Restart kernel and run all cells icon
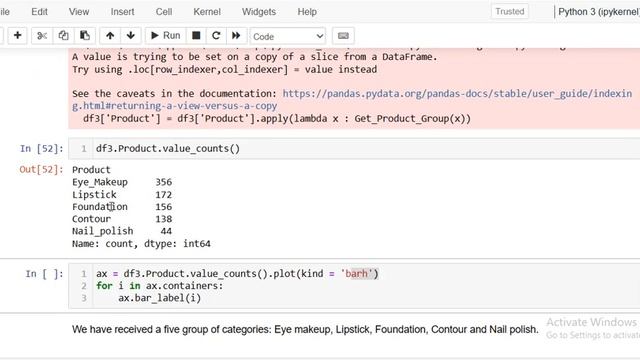The image size is (640, 360). pyautogui.click(x=236, y=36)
